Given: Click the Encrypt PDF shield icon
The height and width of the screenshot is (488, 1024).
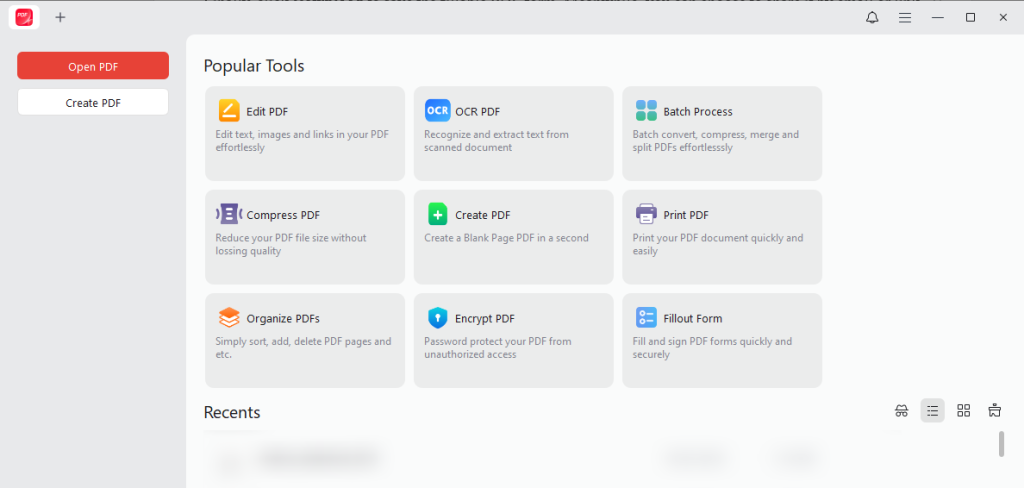Looking at the screenshot, I should (437, 318).
